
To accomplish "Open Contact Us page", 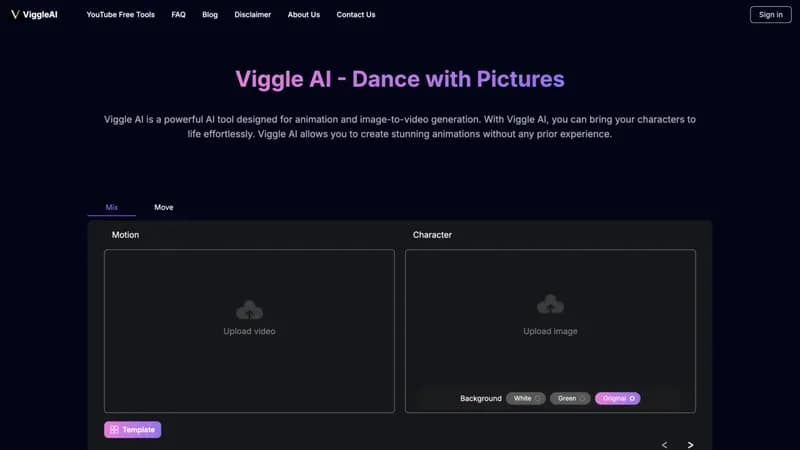I will point(356,15).
